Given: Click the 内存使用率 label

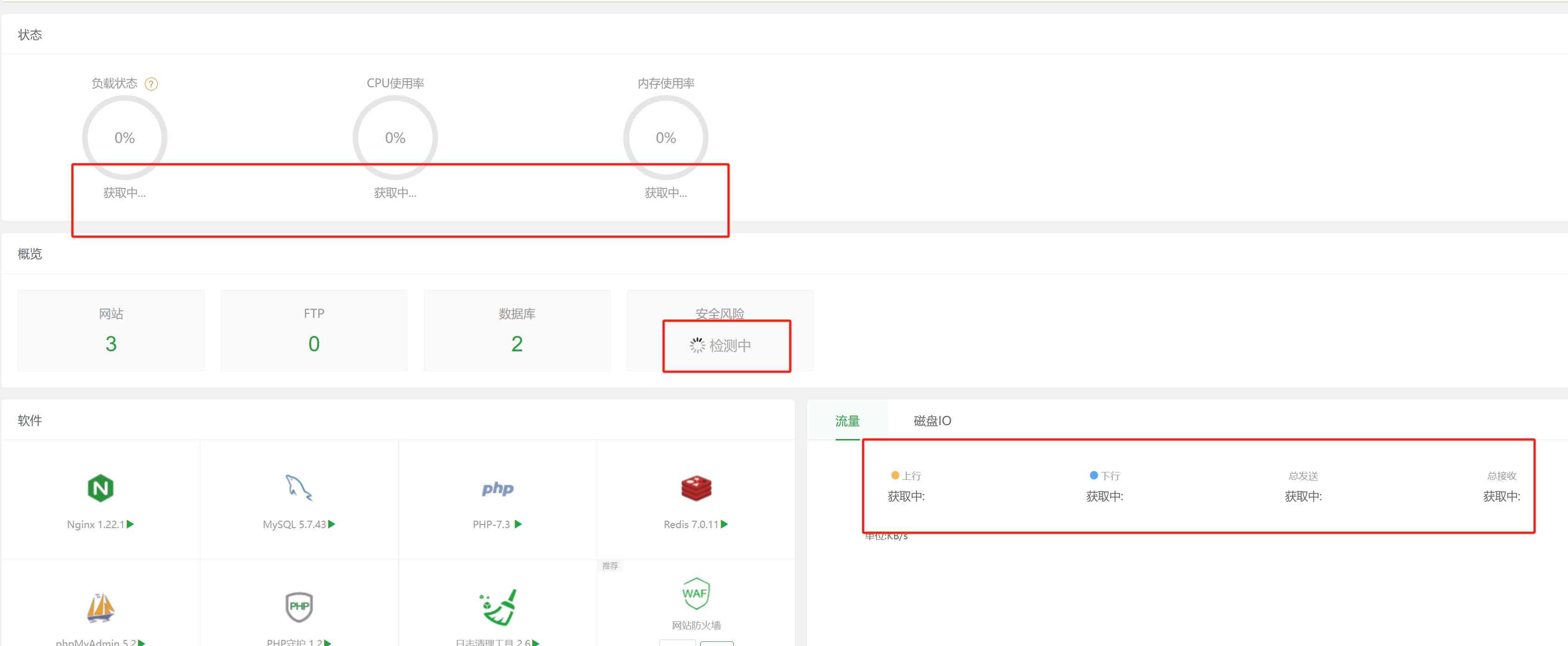Looking at the screenshot, I should pyautogui.click(x=666, y=84).
